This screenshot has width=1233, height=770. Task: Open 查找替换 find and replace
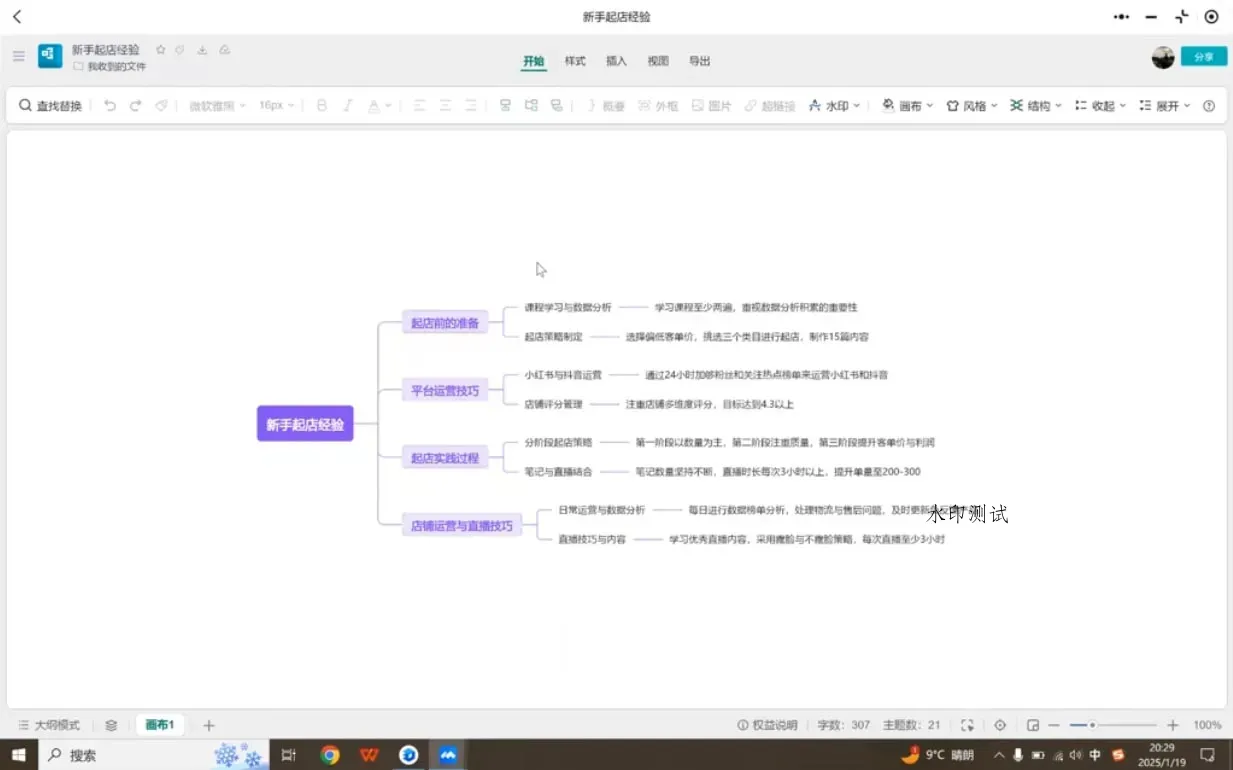tap(50, 105)
